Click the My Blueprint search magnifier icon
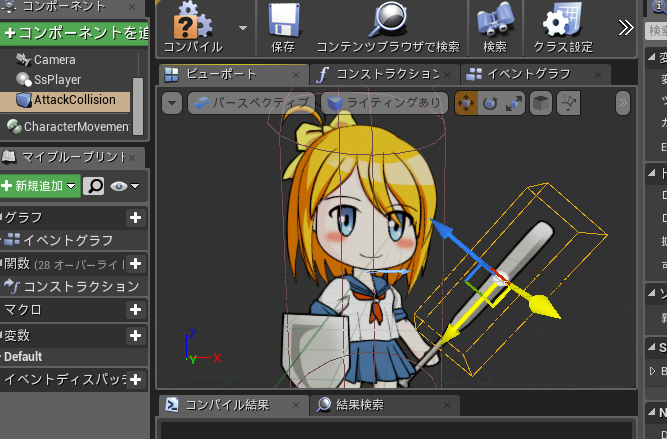This screenshot has height=439, width=667. [94, 186]
